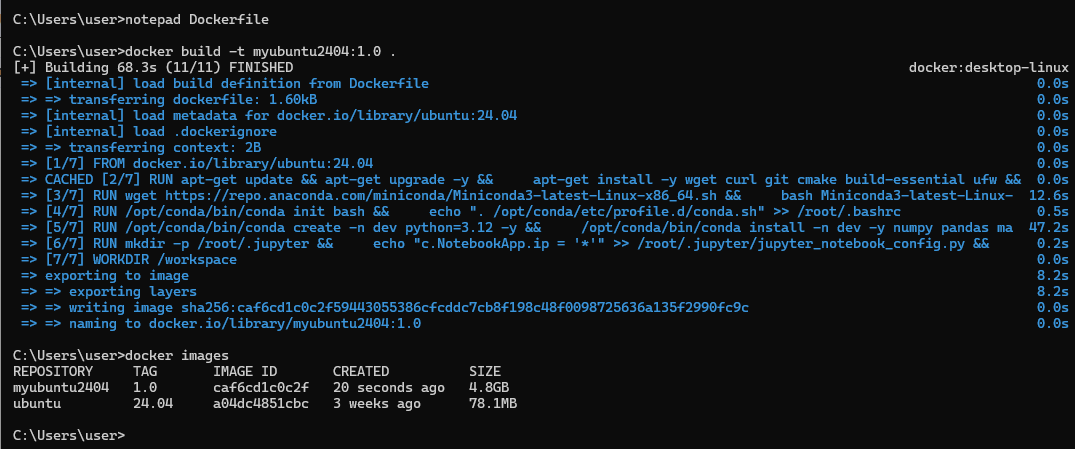The width and height of the screenshot is (1075, 449).
Task: Click the 'notepad Dockerfile' command text
Action: 197,19
